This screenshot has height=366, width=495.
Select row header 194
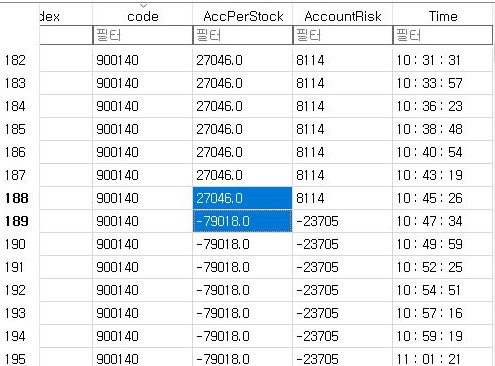point(19,336)
